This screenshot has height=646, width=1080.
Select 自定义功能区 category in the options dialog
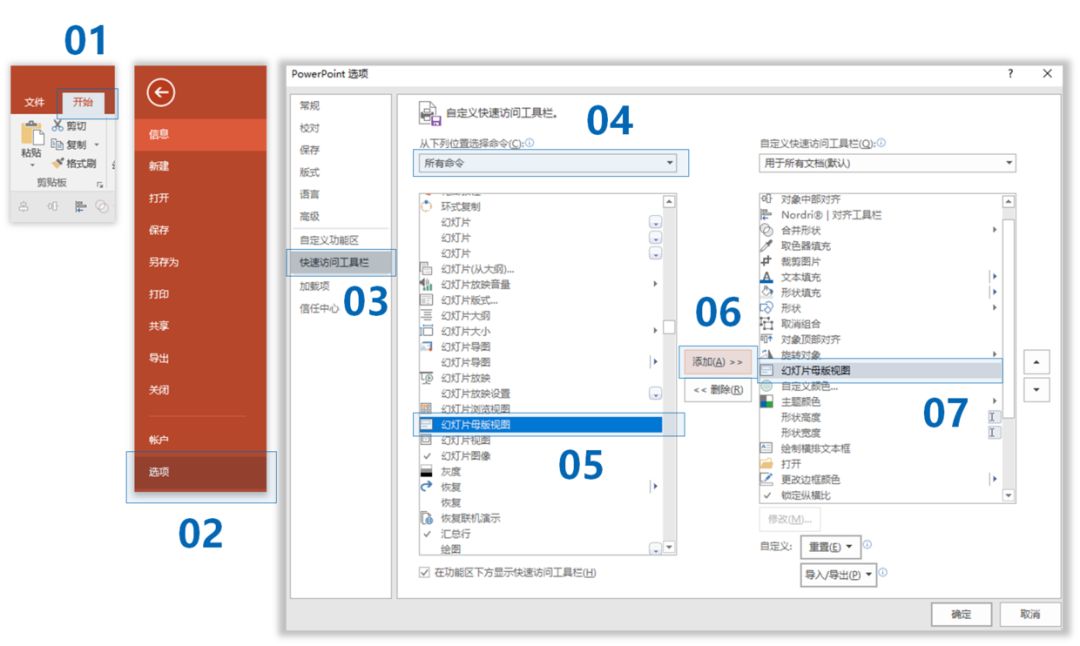click(x=329, y=240)
